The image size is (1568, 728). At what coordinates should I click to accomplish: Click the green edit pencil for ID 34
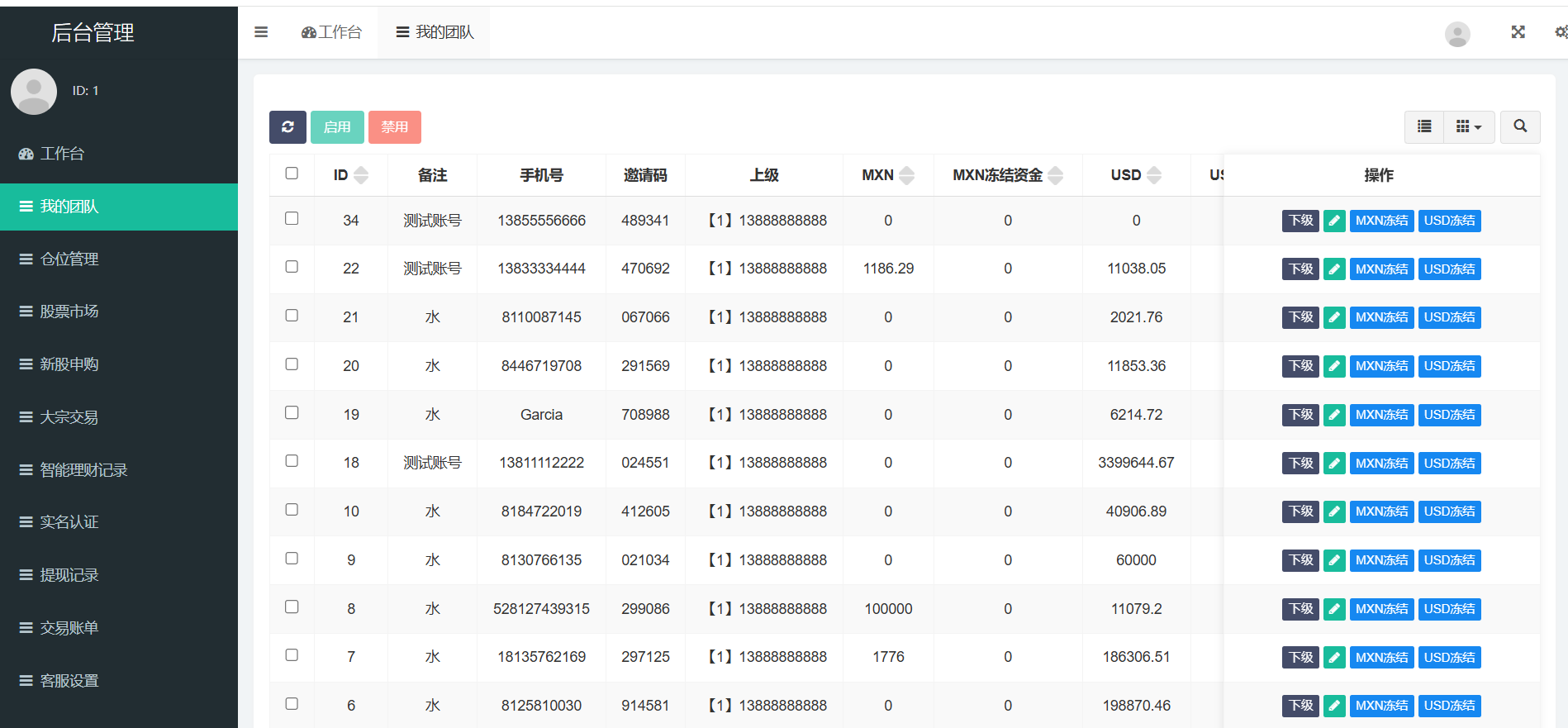click(x=1333, y=221)
